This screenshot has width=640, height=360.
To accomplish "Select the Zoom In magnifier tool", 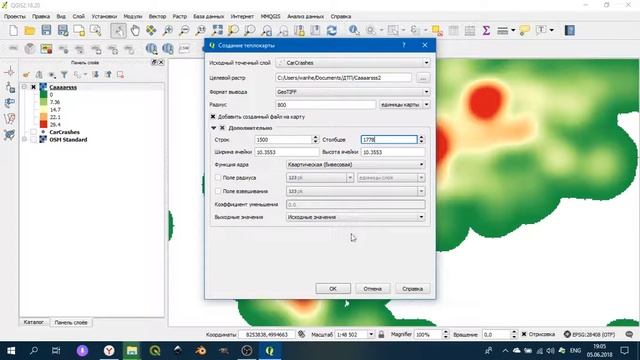I will (x=168, y=31).
